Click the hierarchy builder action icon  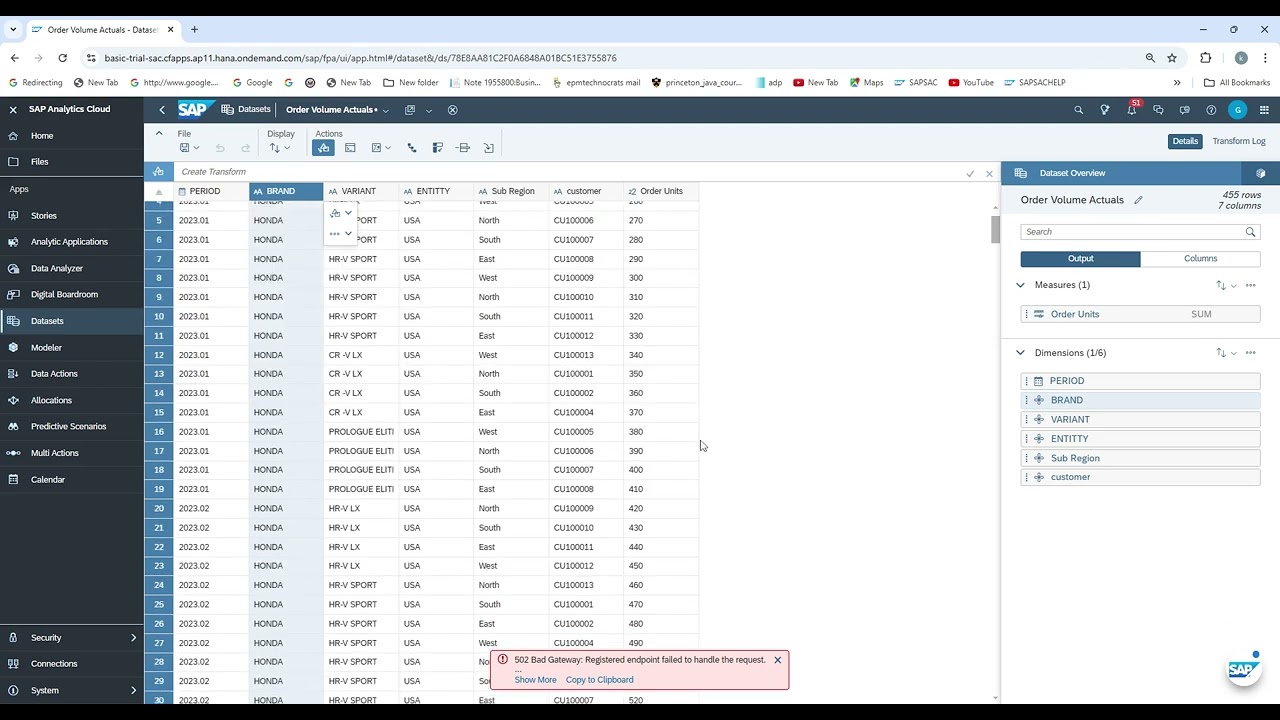411,148
